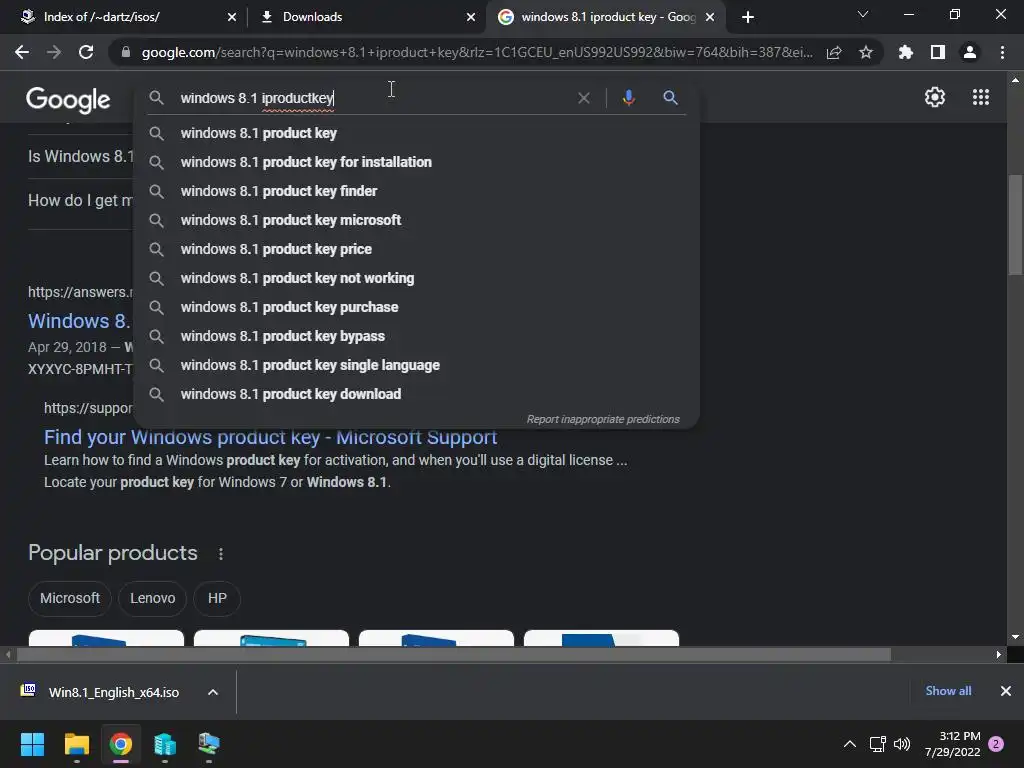View site lock information icon
1024x768 pixels.
click(126, 52)
